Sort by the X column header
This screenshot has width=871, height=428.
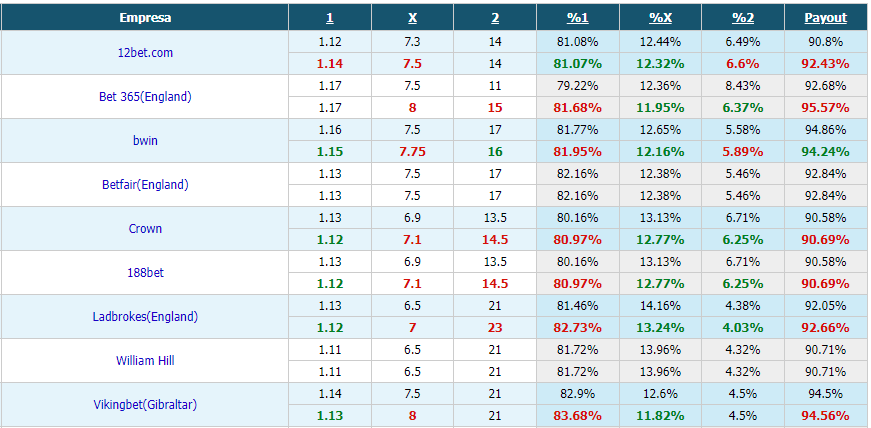pyautogui.click(x=412, y=18)
